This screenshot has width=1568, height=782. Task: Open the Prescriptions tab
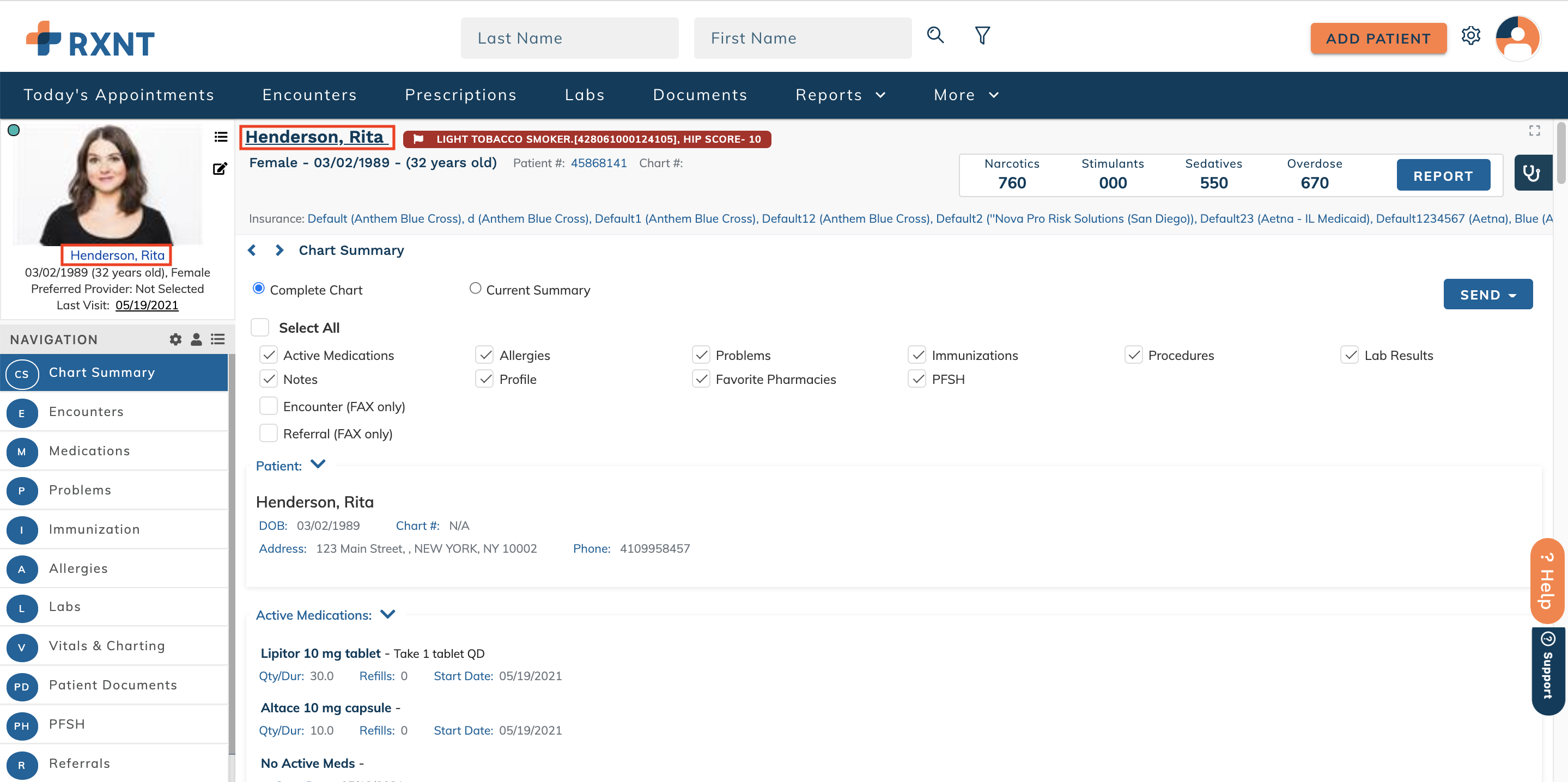460,95
